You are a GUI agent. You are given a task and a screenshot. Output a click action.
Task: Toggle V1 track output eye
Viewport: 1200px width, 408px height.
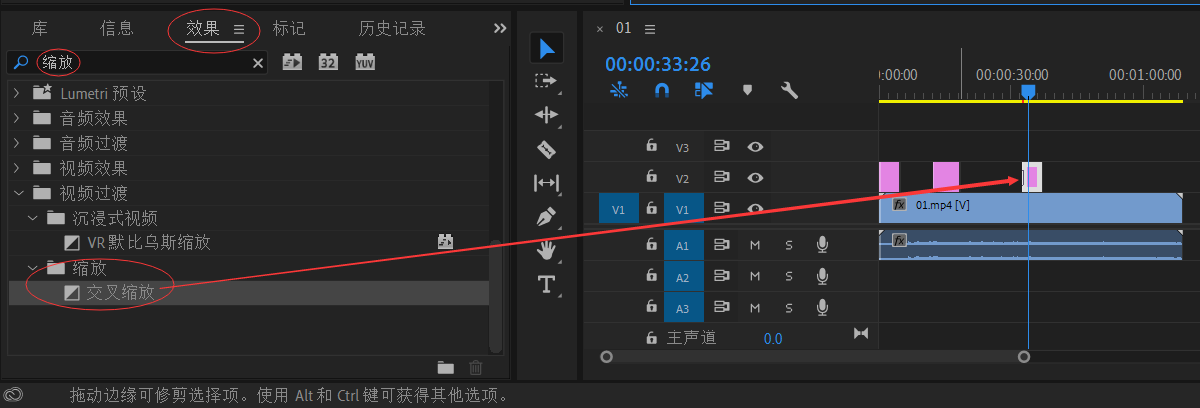pos(755,208)
